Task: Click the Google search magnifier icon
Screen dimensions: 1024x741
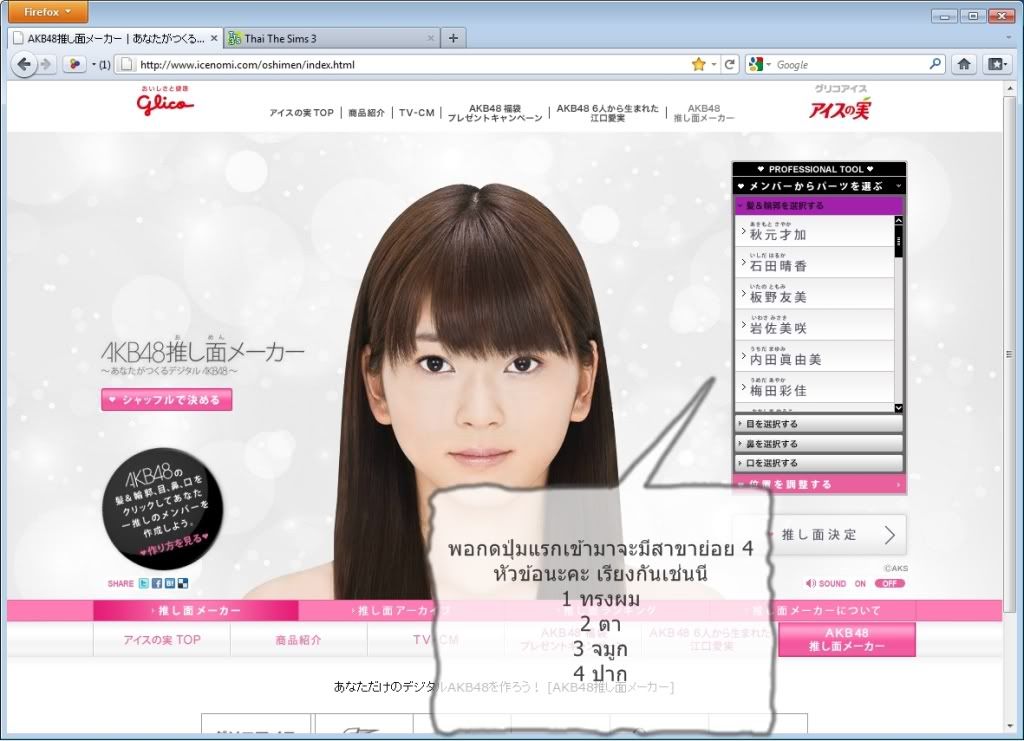Action: 935,64
